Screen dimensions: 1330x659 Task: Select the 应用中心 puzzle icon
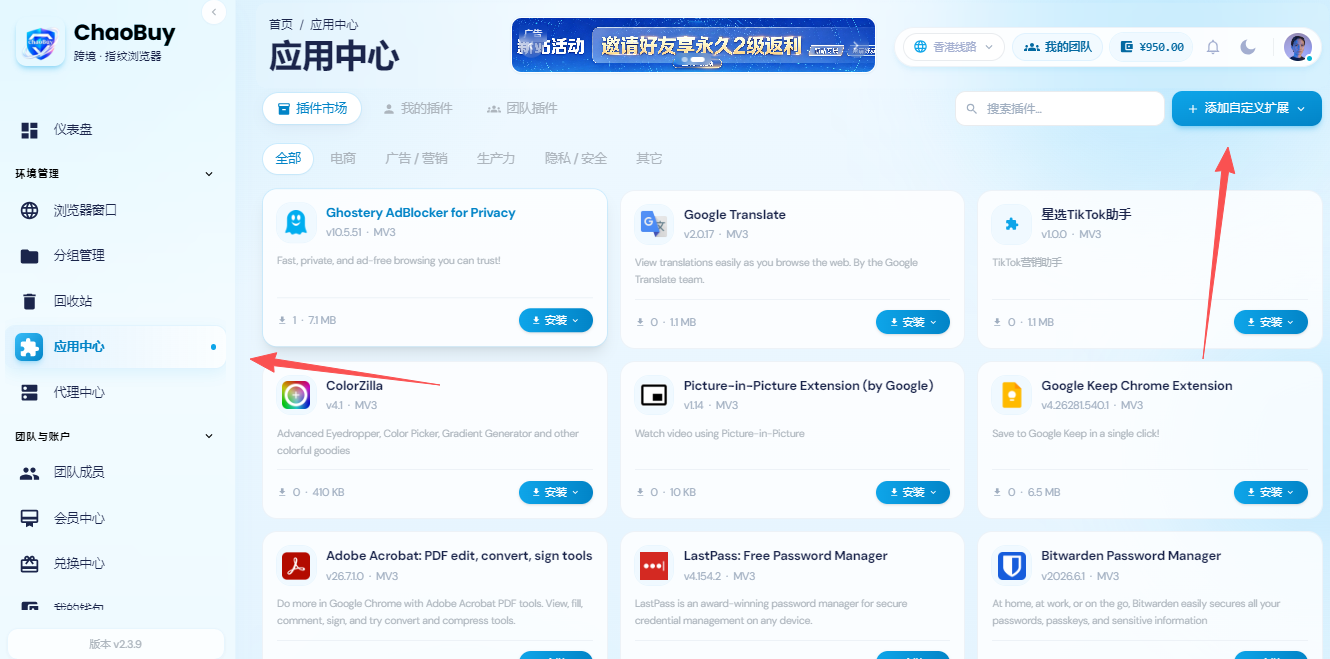click(x=30, y=347)
